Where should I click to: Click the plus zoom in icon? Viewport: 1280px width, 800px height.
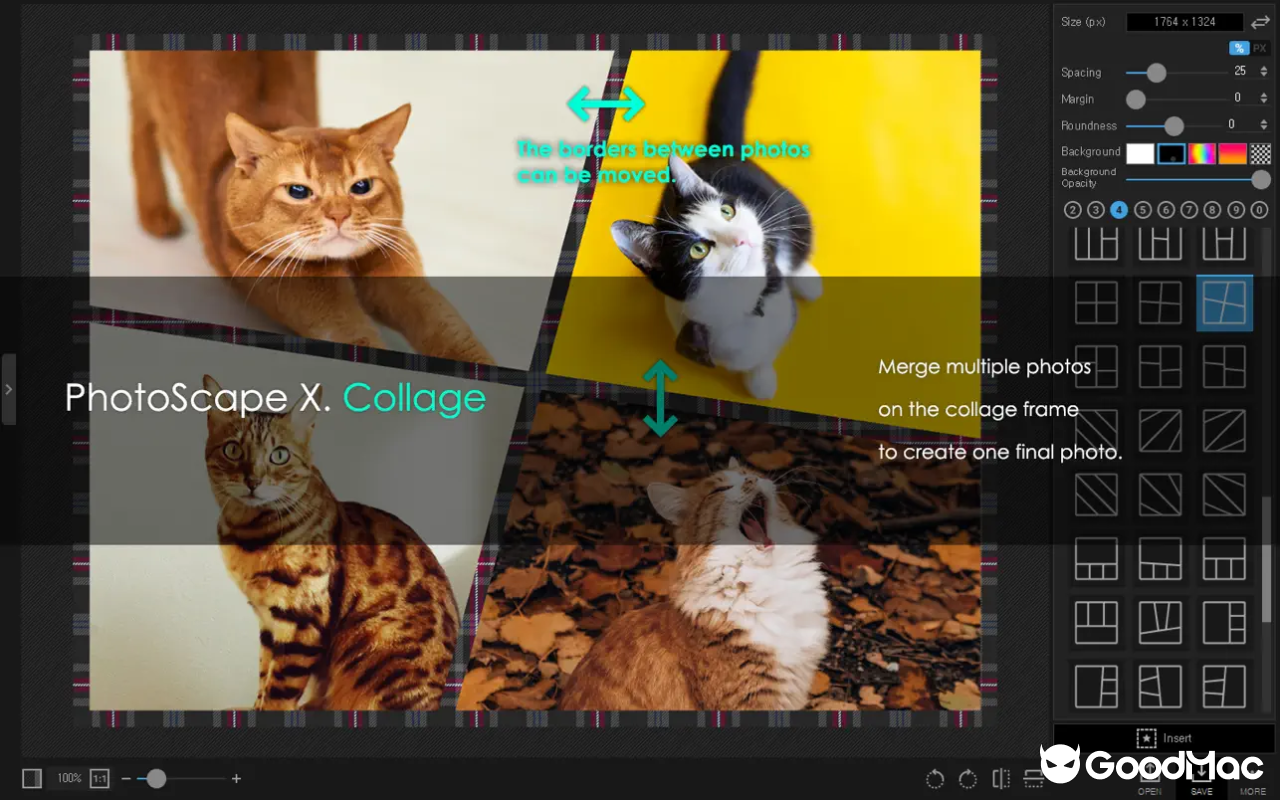[x=236, y=778]
